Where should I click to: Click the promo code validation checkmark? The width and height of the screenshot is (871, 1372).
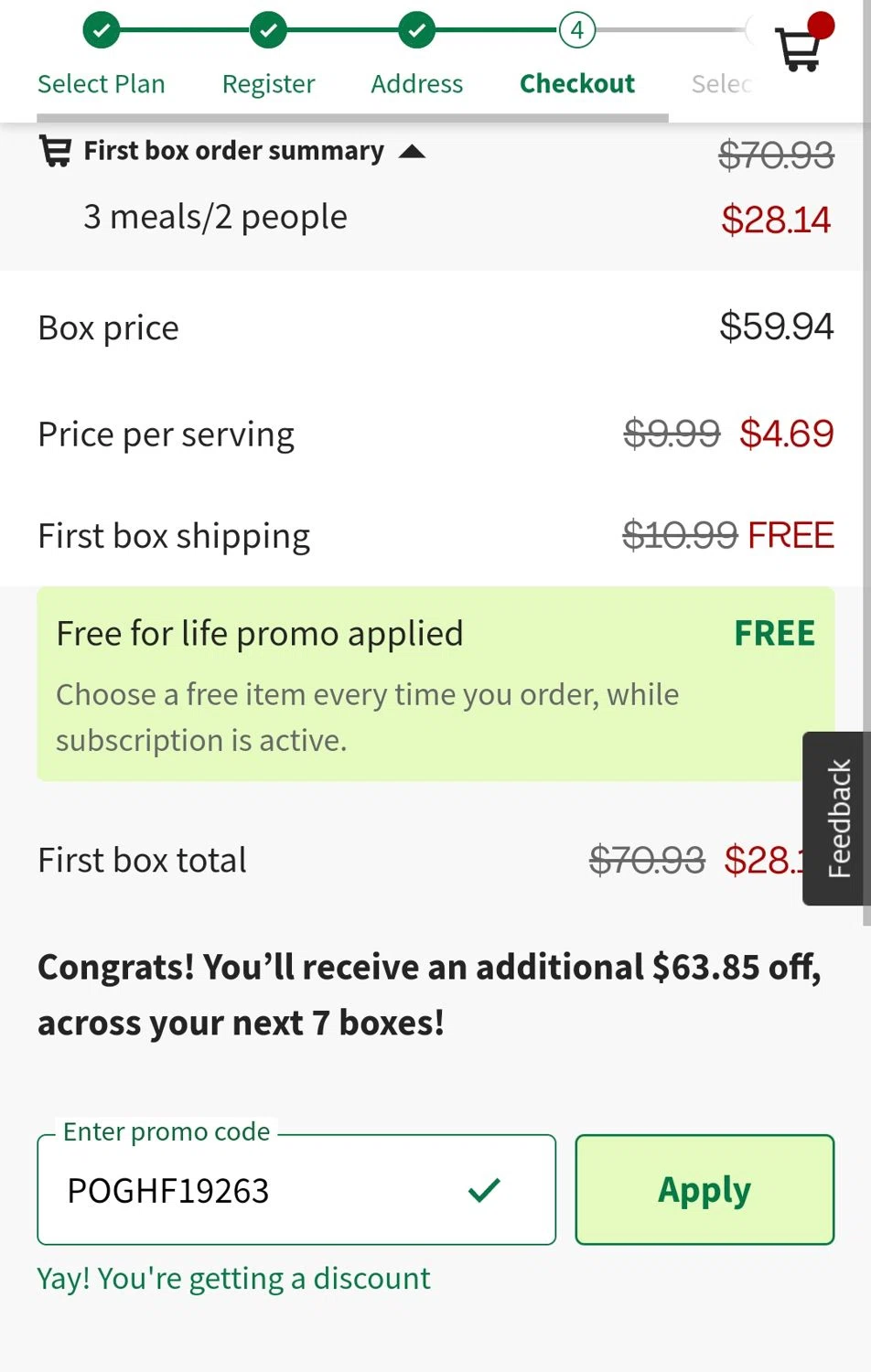[x=484, y=1189]
